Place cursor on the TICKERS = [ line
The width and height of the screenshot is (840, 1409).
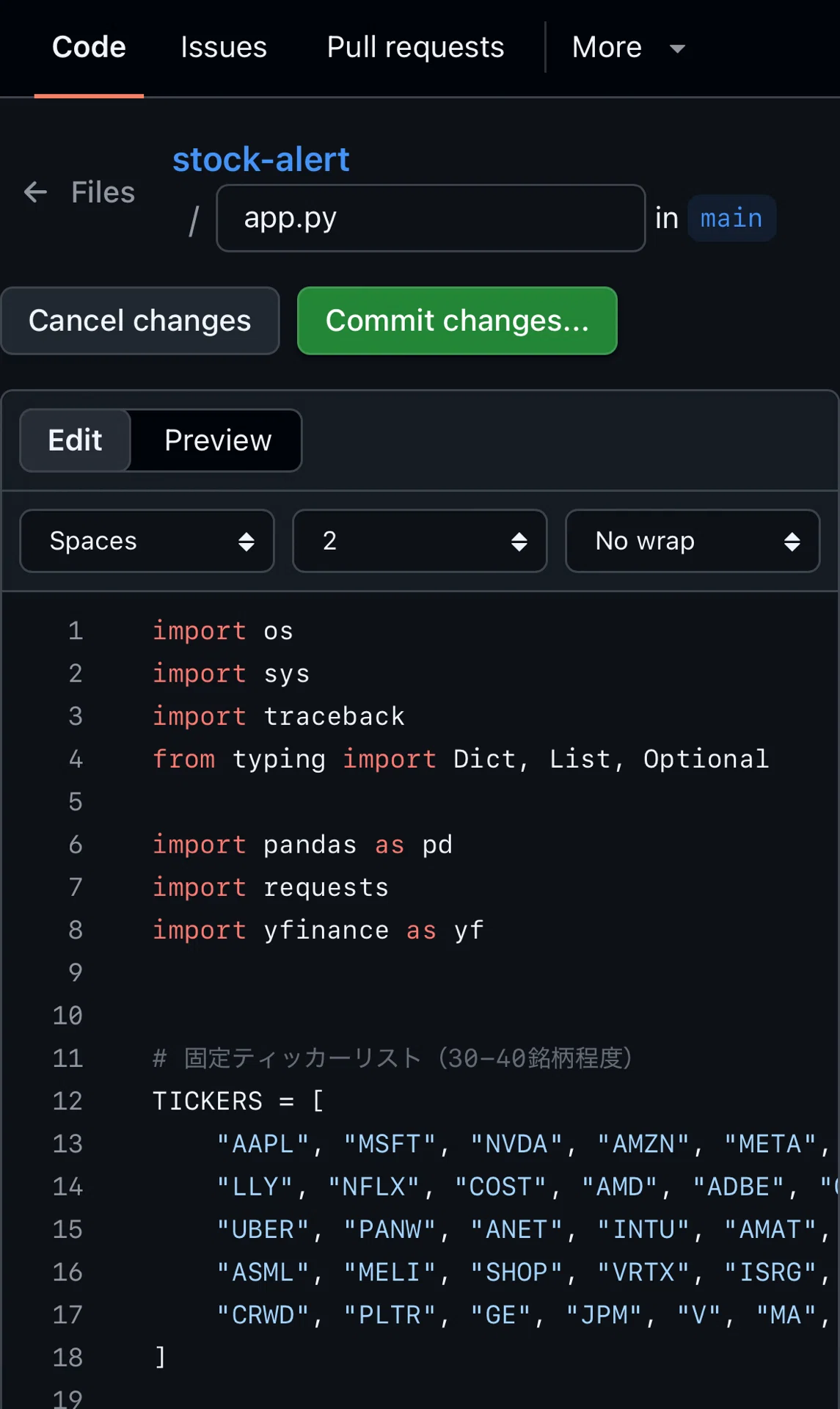pos(238,1101)
